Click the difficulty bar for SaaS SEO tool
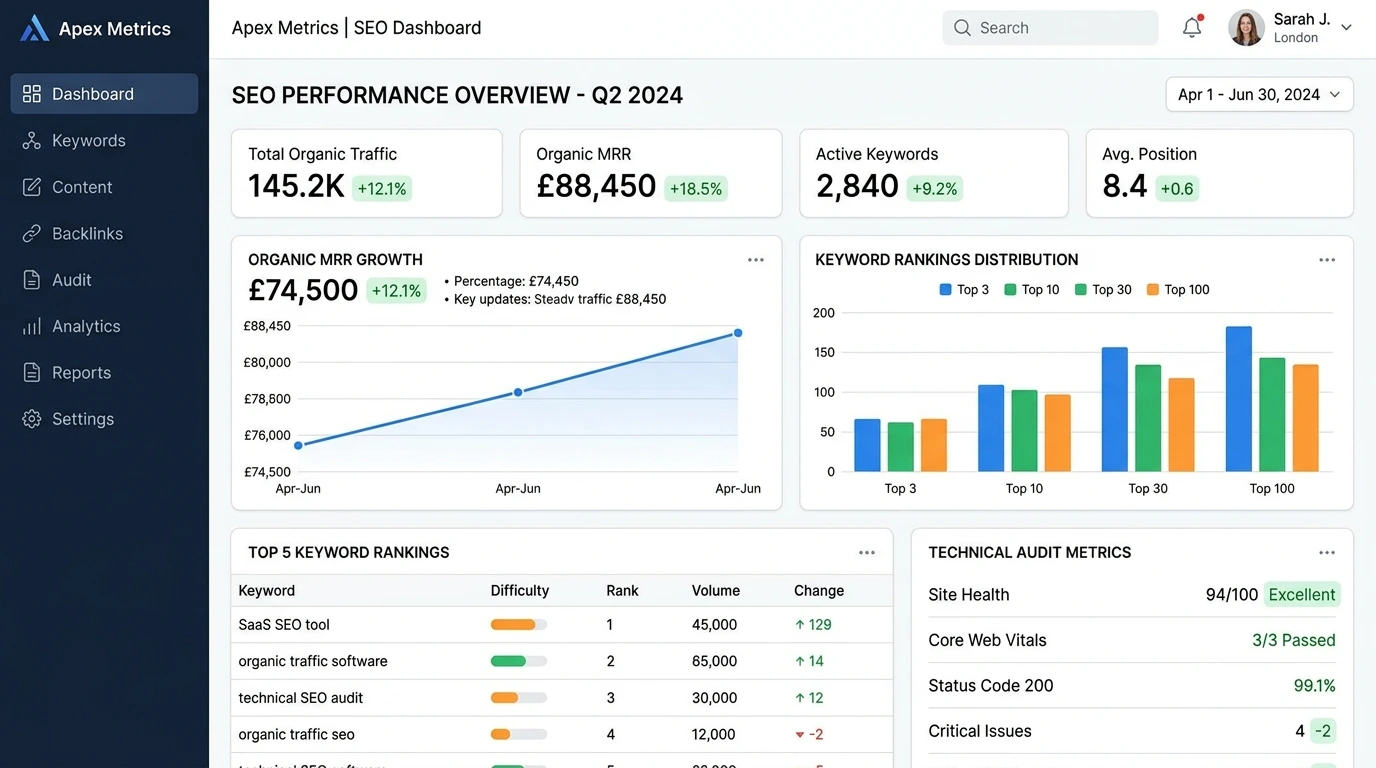Screen dimensions: 1376x768 pyautogui.click(x=519, y=625)
